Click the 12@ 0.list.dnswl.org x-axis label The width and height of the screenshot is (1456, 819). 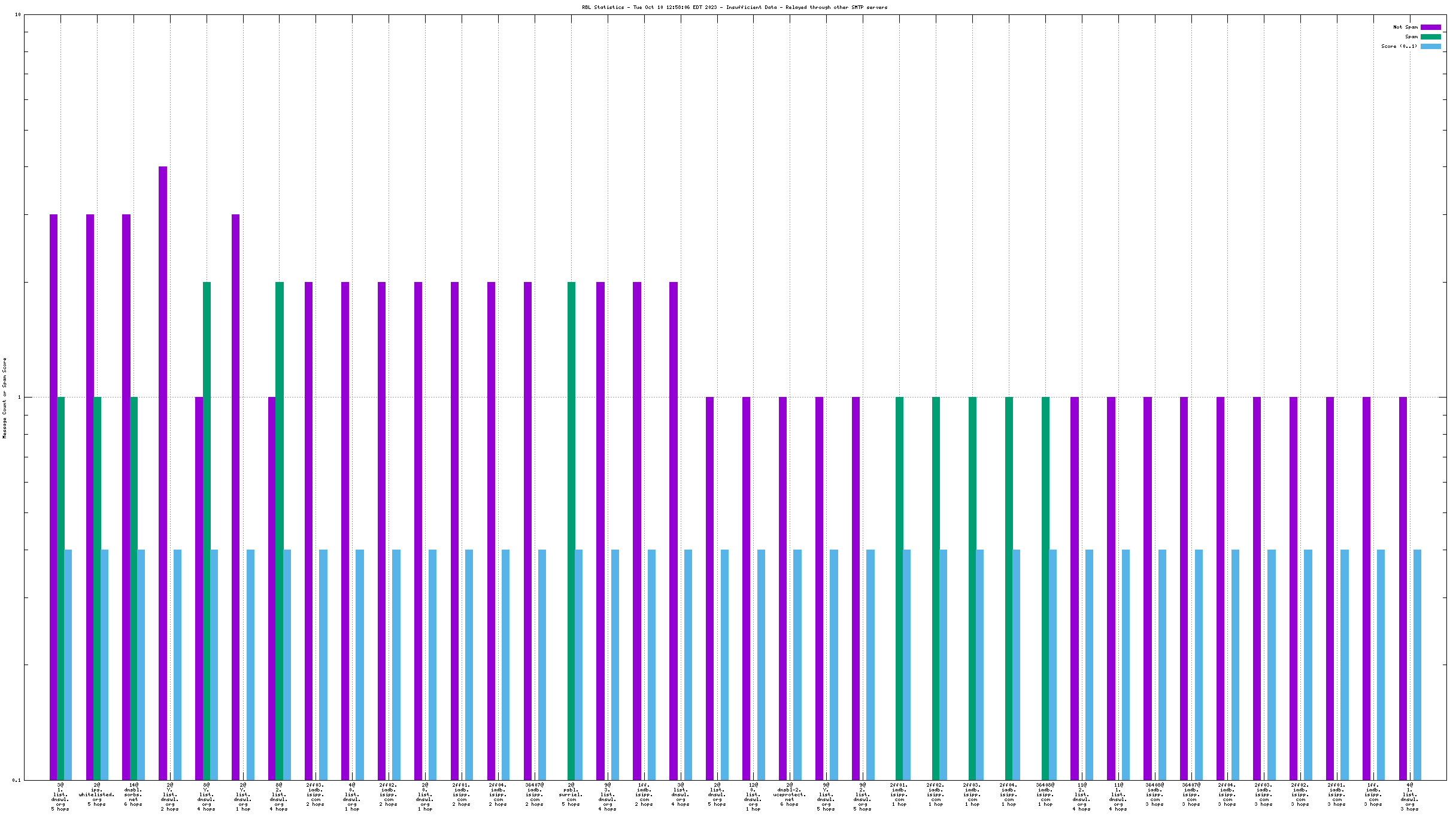(753, 796)
